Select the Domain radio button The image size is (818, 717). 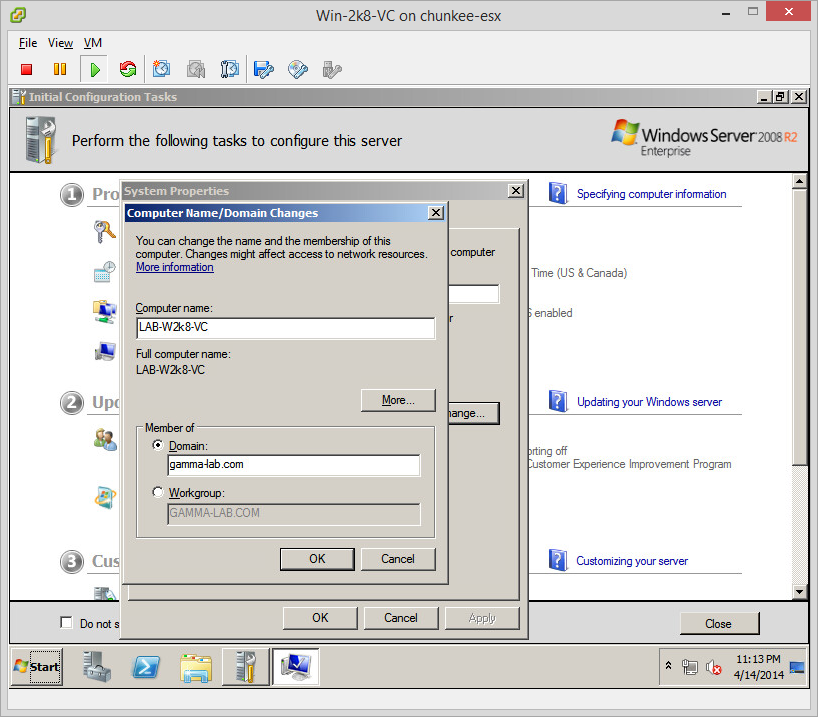[x=158, y=445]
